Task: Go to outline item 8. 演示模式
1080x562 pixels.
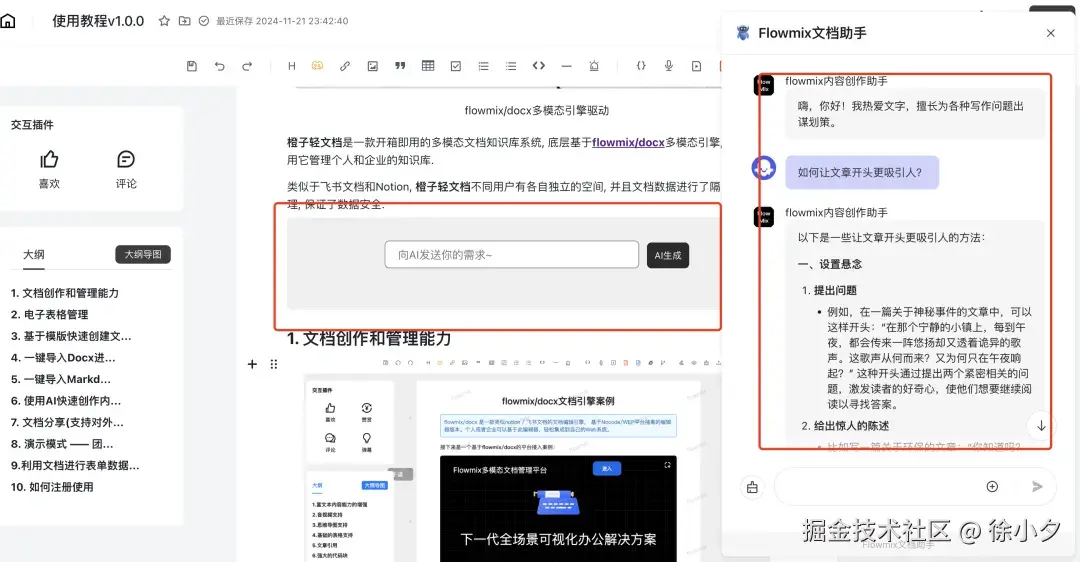Action: pos(62,444)
